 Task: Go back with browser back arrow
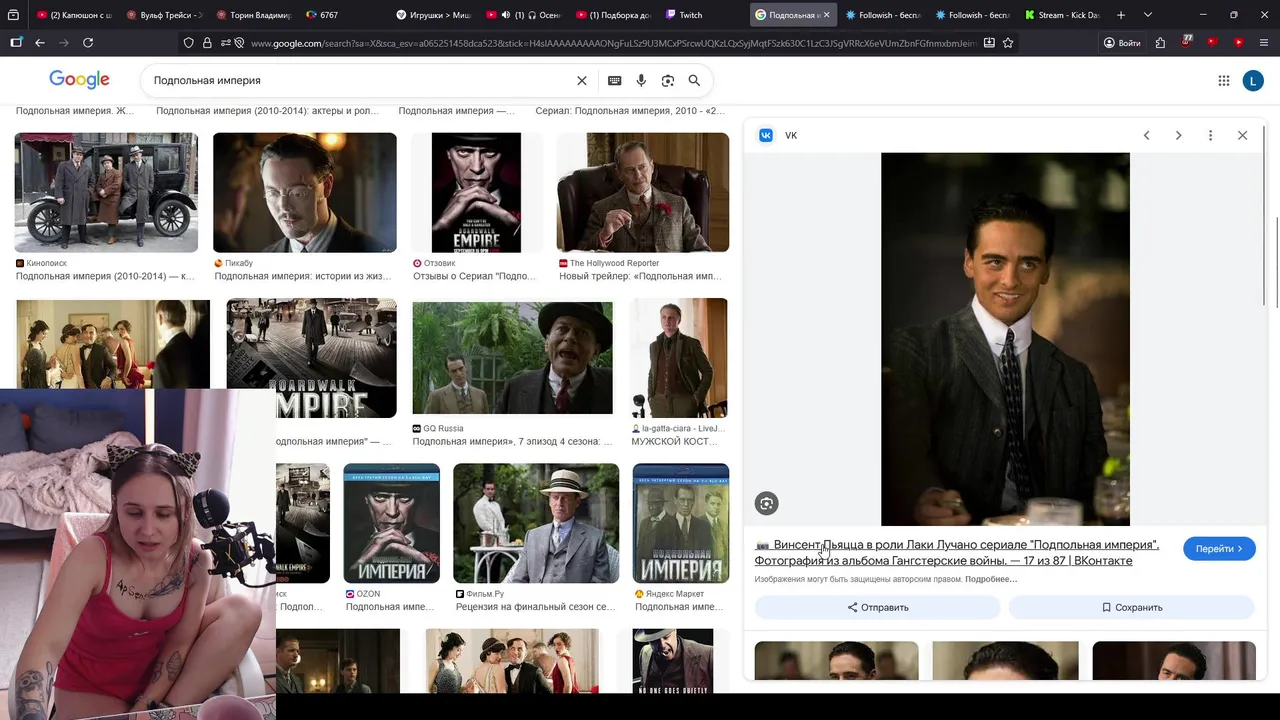point(40,43)
